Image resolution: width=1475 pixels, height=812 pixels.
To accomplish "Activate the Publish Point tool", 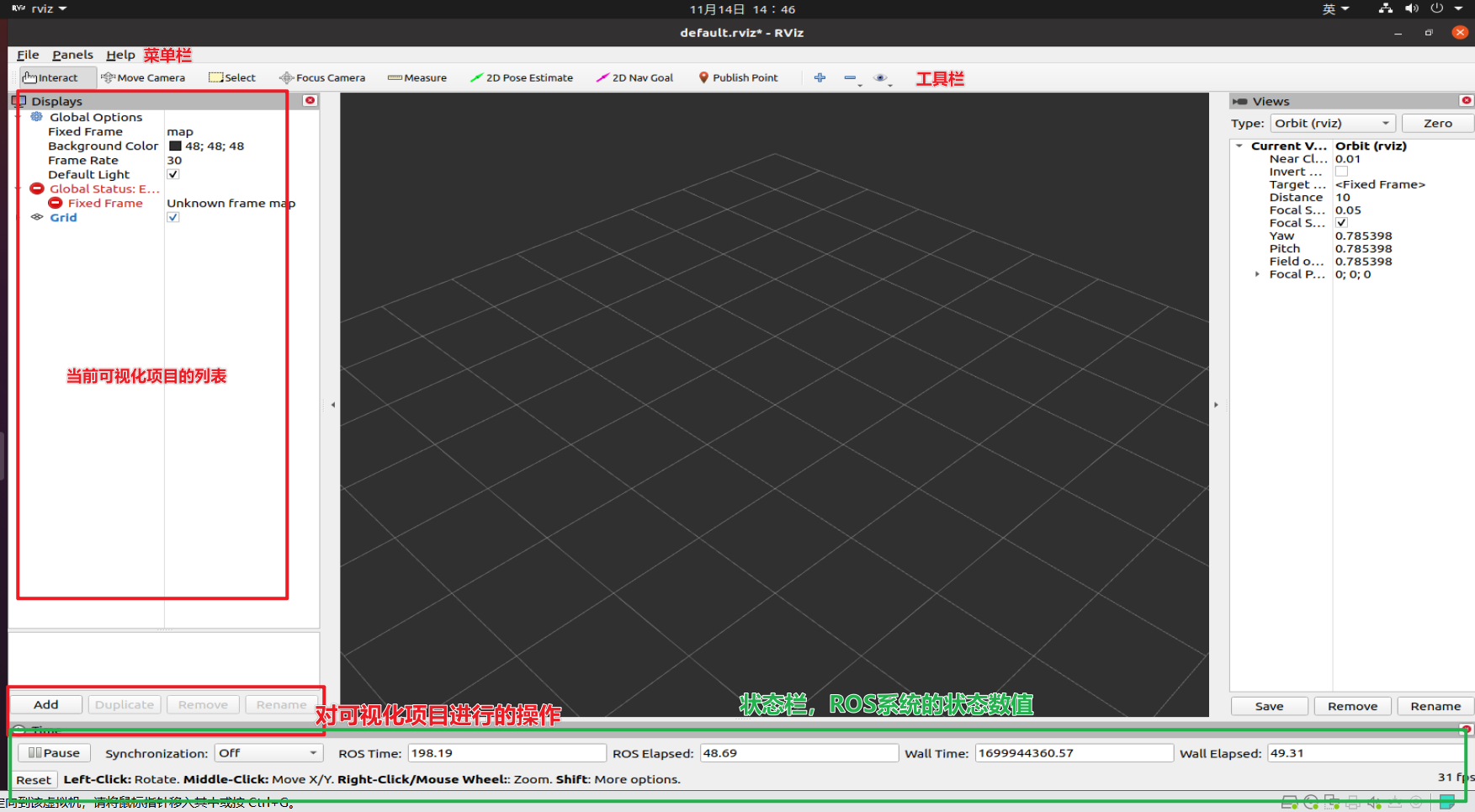I will pos(738,77).
